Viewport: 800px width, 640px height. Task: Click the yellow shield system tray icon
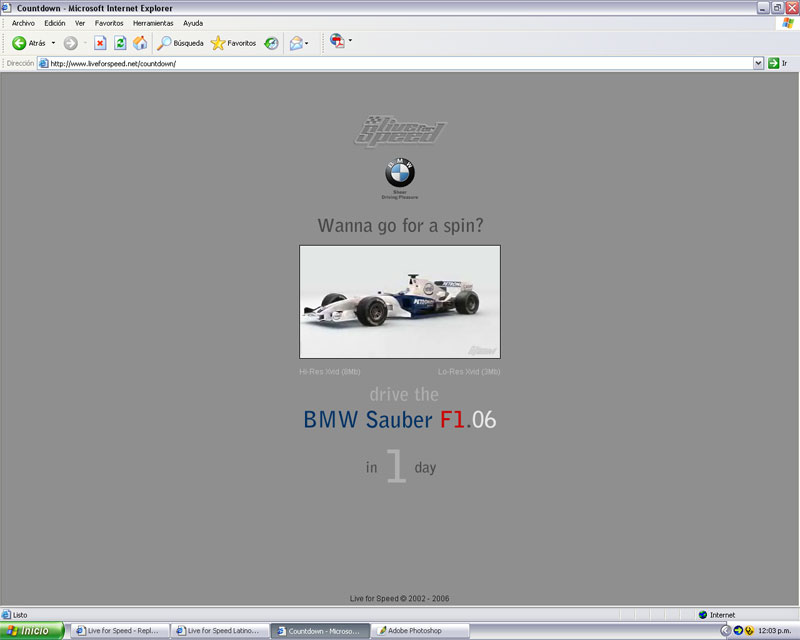tap(749, 631)
